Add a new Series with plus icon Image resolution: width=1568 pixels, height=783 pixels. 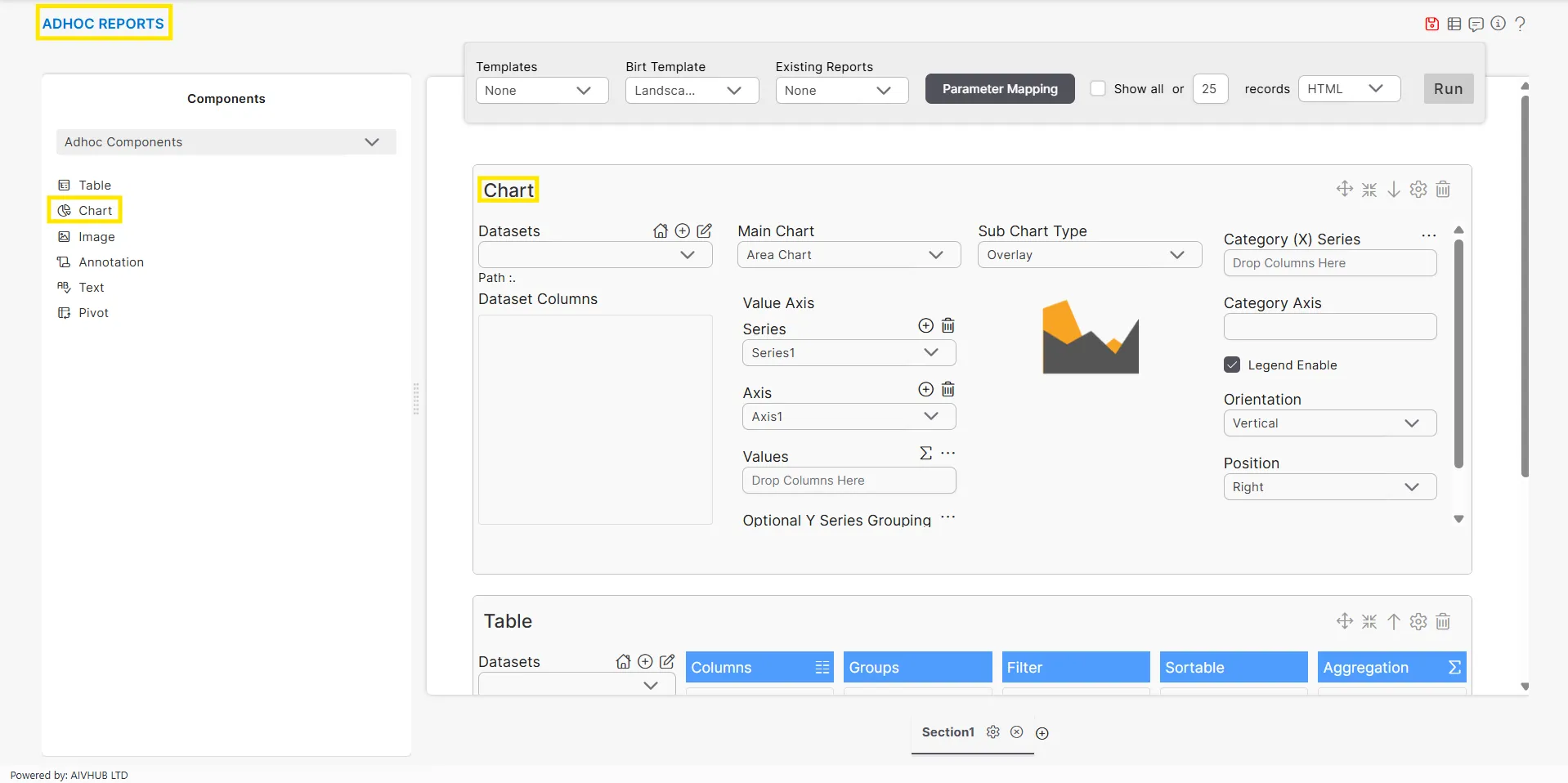coord(925,326)
